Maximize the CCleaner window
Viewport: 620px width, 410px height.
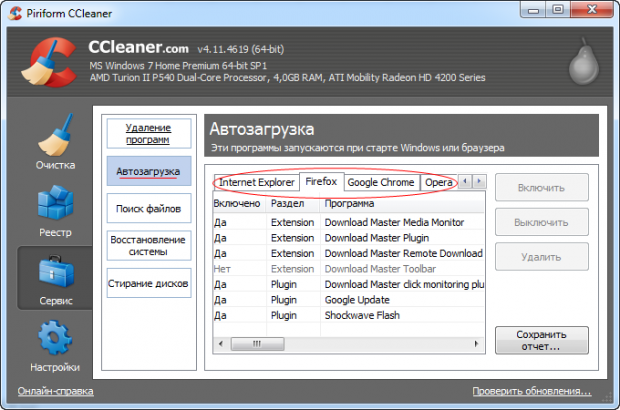pyautogui.click(x=558, y=9)
